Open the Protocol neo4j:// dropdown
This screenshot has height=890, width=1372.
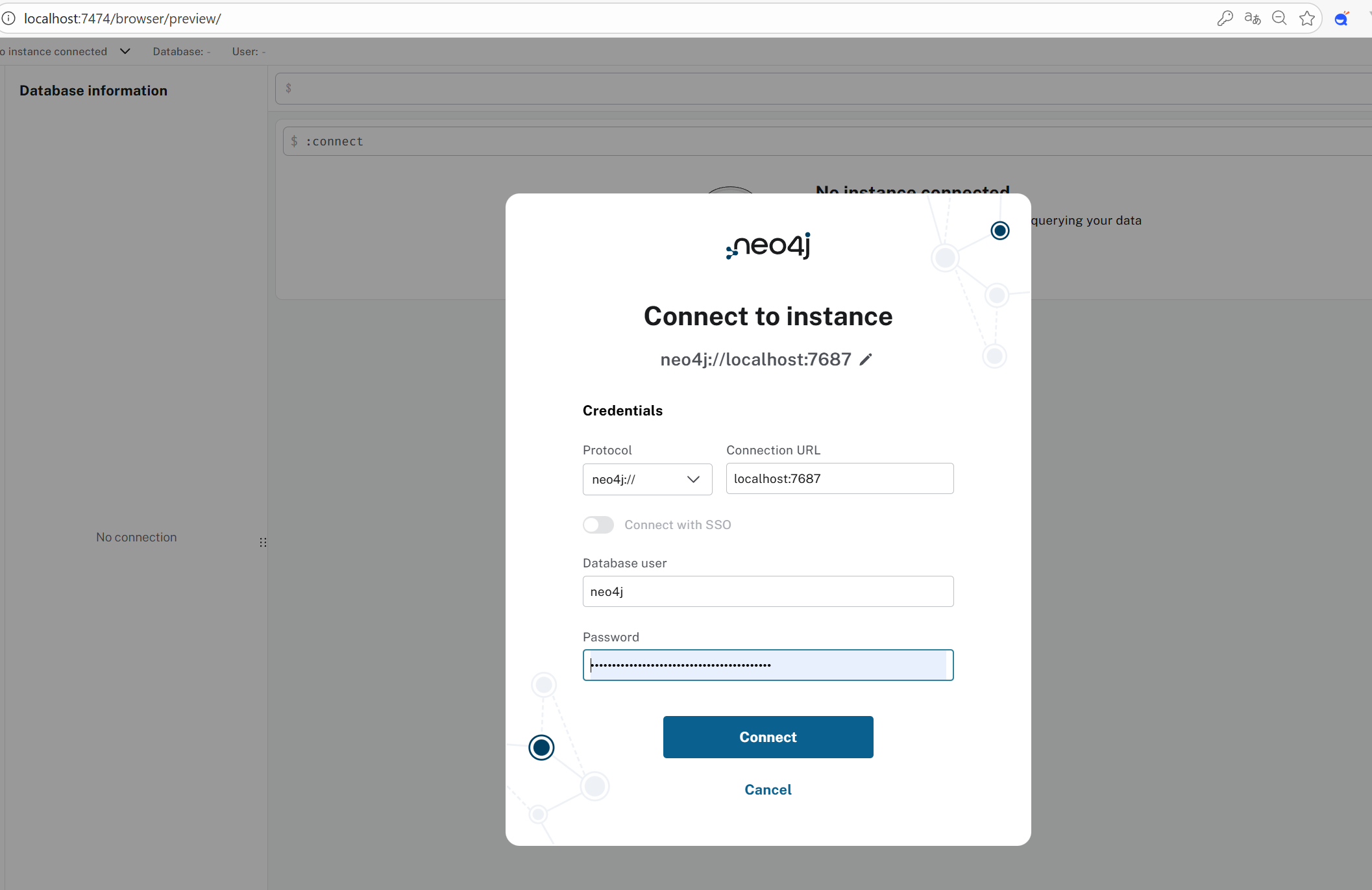(x=647, y=479)
